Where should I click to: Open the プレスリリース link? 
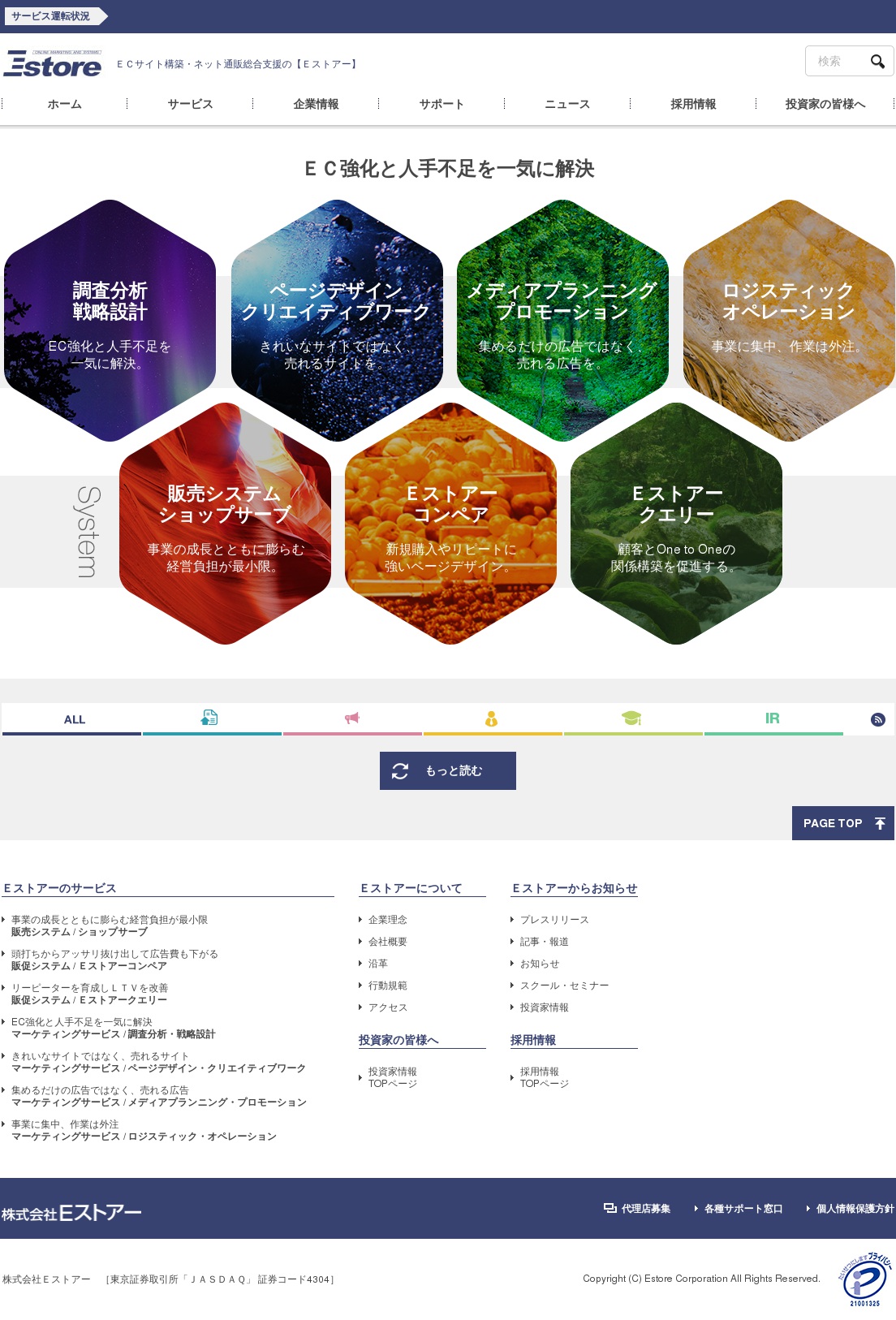click(x=554, y=920)
